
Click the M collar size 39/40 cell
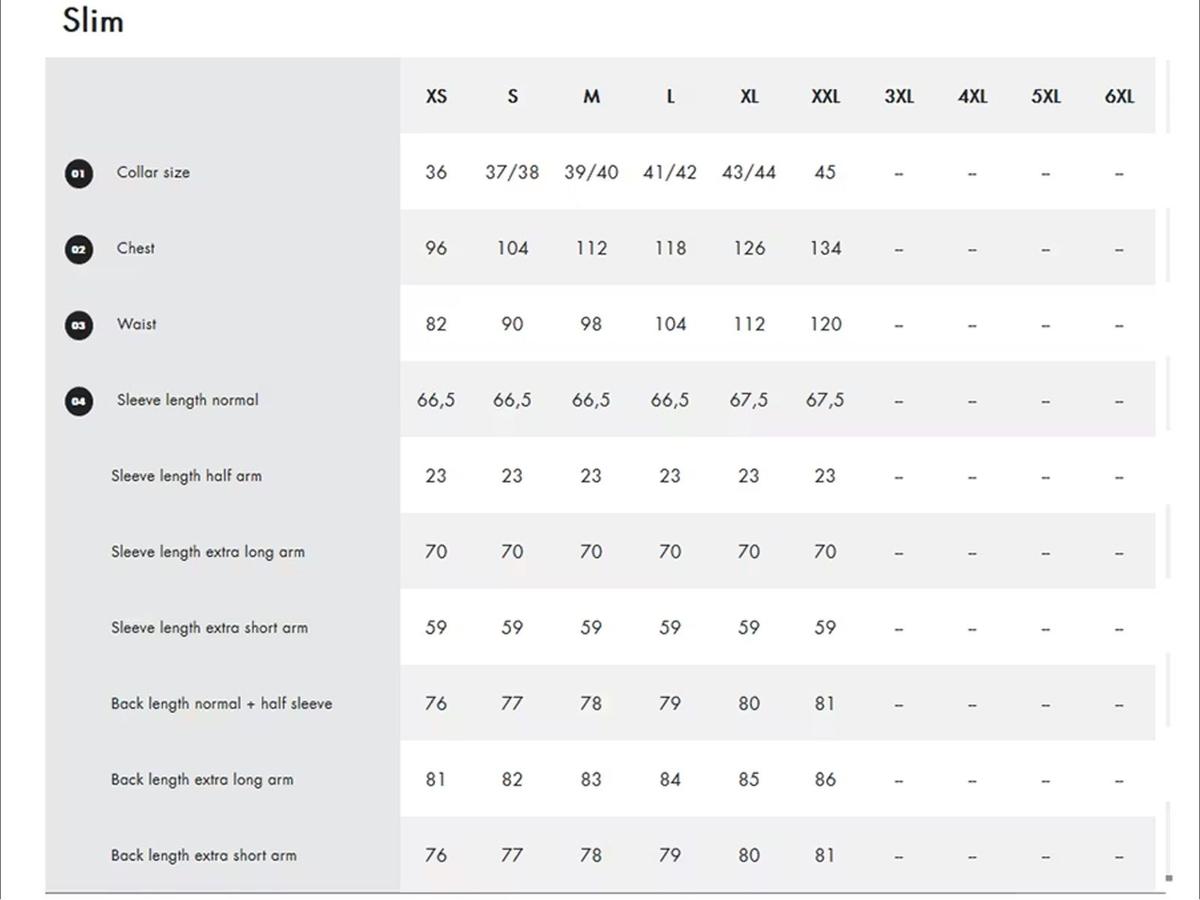coord(591,172)
